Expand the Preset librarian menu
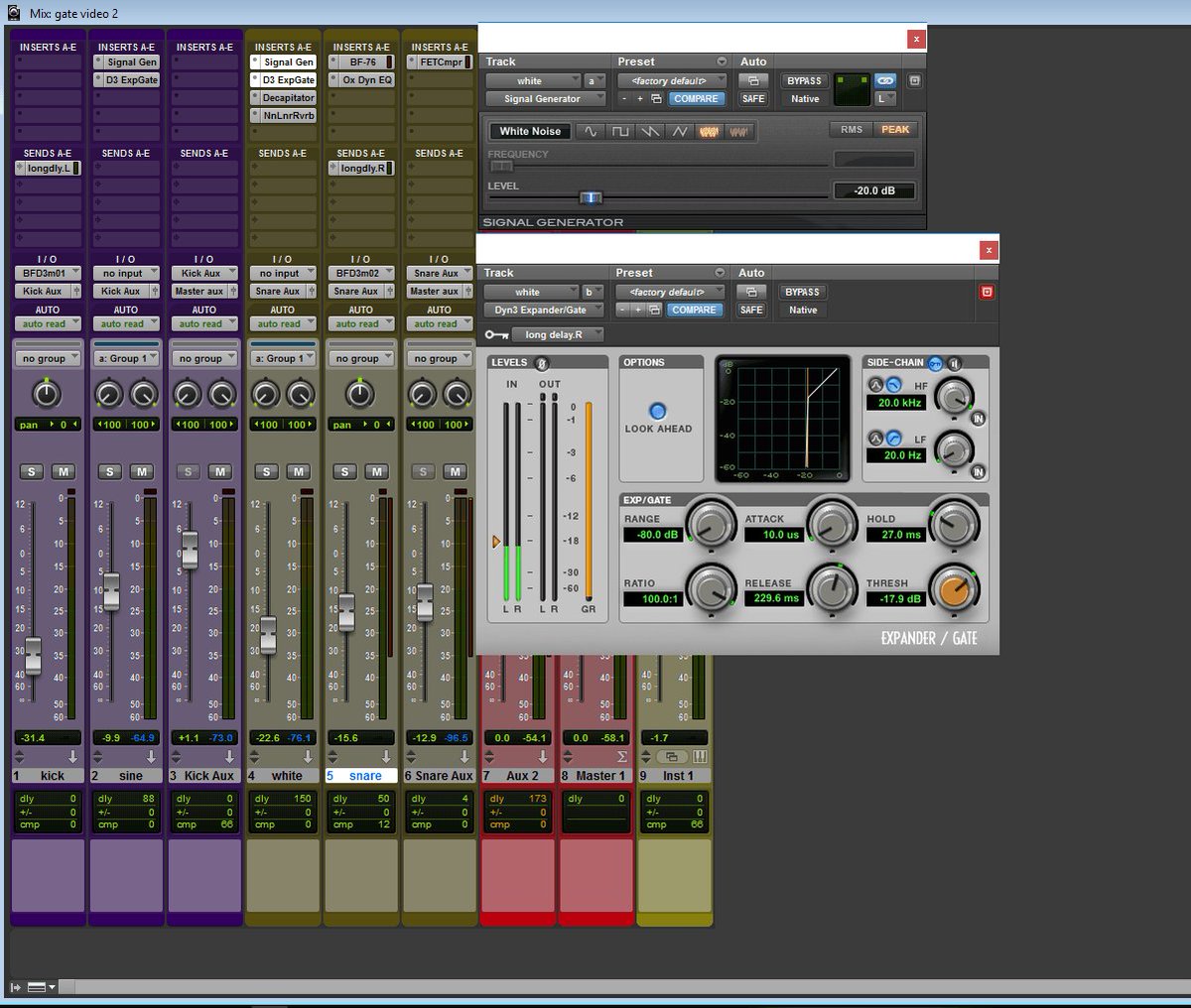Viewport: 1191px width, 1008px height. click(x=719, y=272)
